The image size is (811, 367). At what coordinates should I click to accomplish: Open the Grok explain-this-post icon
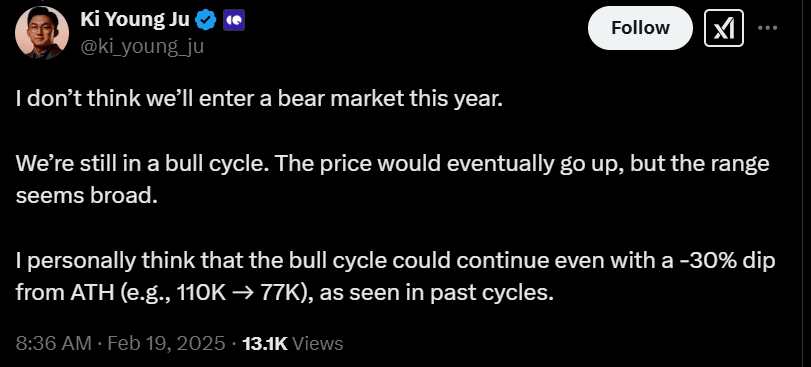724,28
